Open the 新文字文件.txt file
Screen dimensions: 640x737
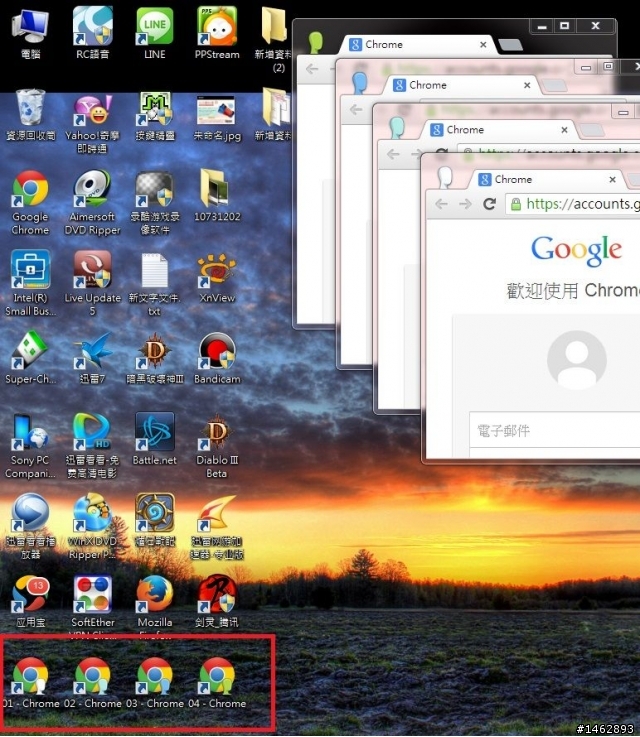155,284
